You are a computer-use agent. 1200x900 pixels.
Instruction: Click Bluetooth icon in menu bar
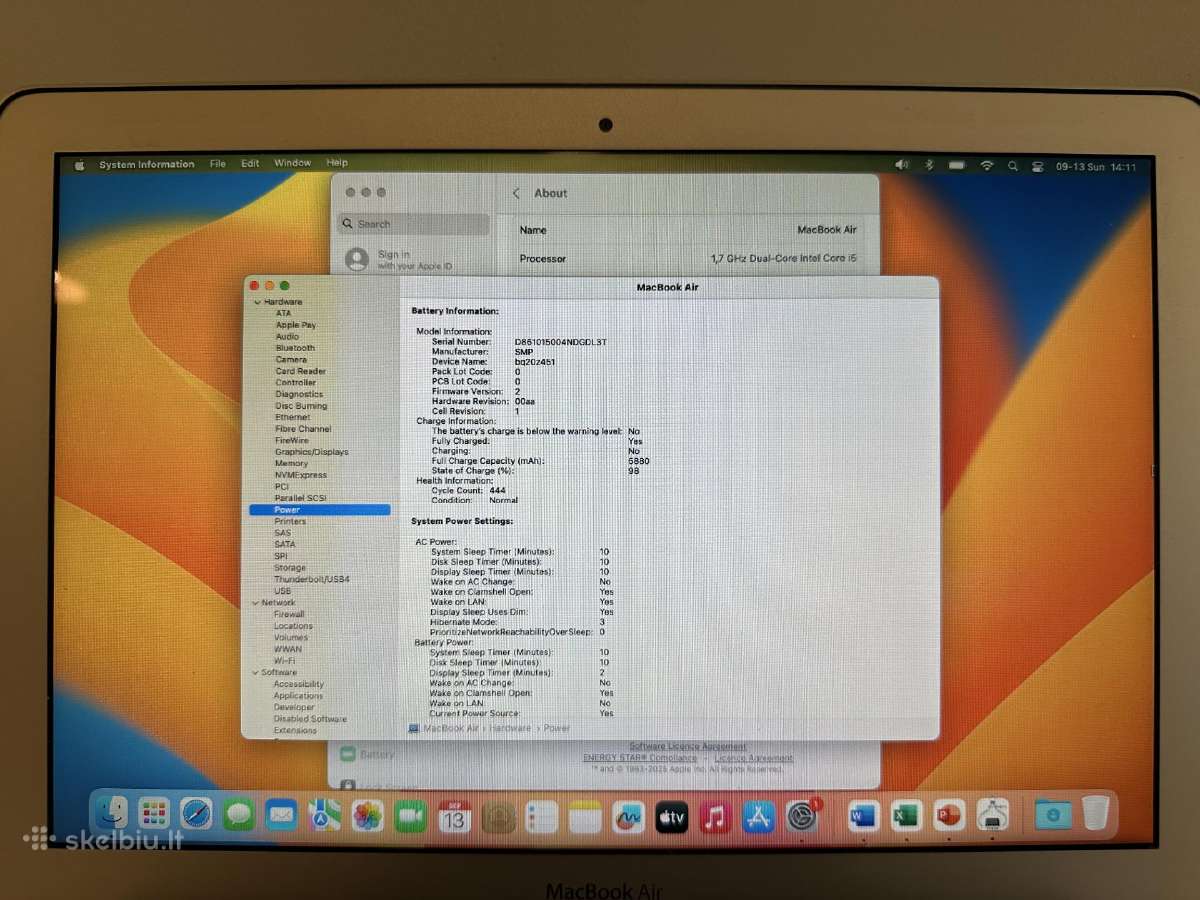click(x=928, y=165)
